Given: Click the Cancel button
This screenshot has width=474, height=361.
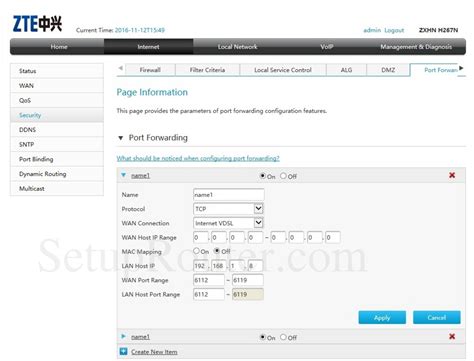Looking at the screenshot, I should tap(437, 317).
